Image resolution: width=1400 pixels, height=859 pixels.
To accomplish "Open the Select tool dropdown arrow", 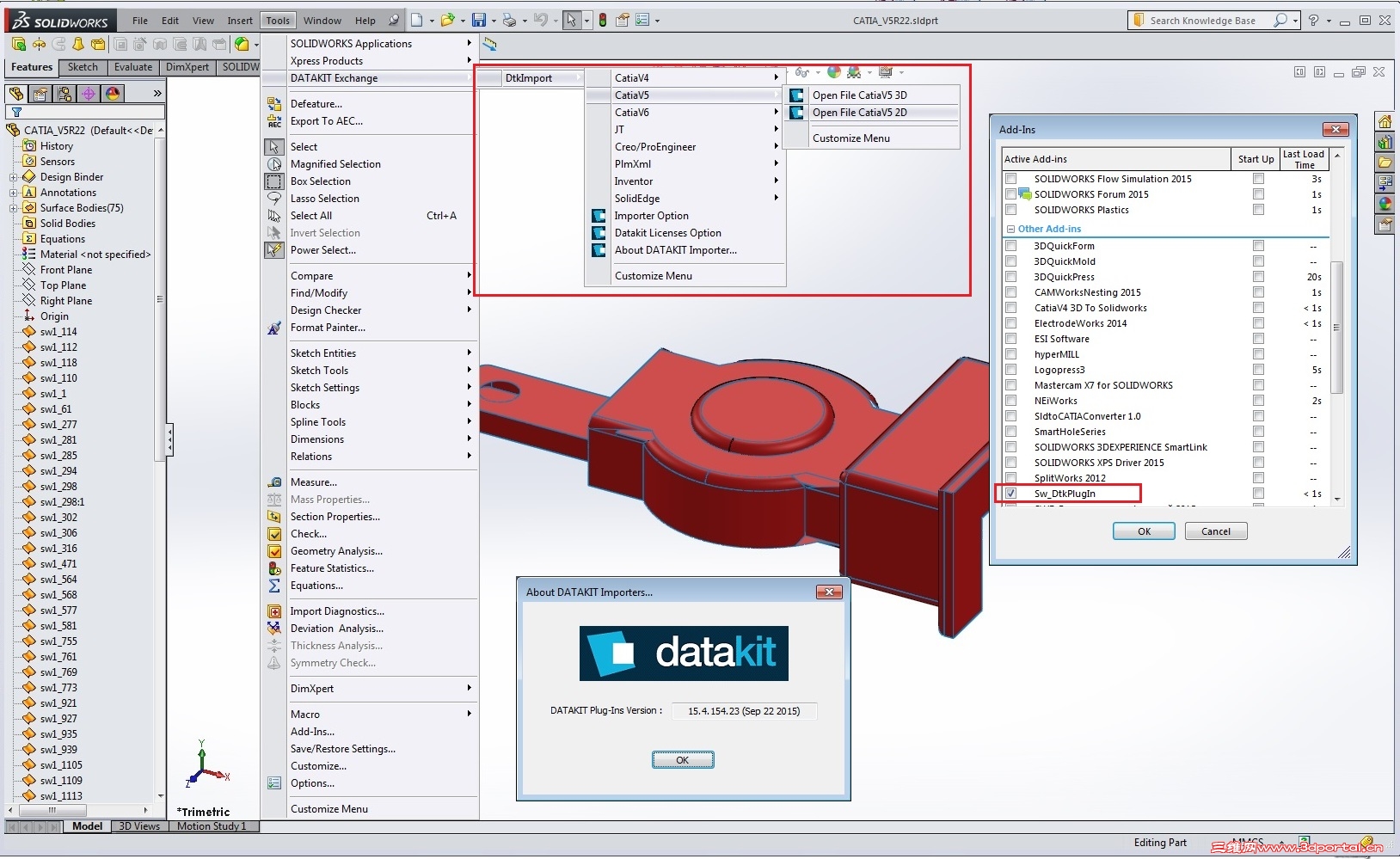I will (x=587, y=21).
